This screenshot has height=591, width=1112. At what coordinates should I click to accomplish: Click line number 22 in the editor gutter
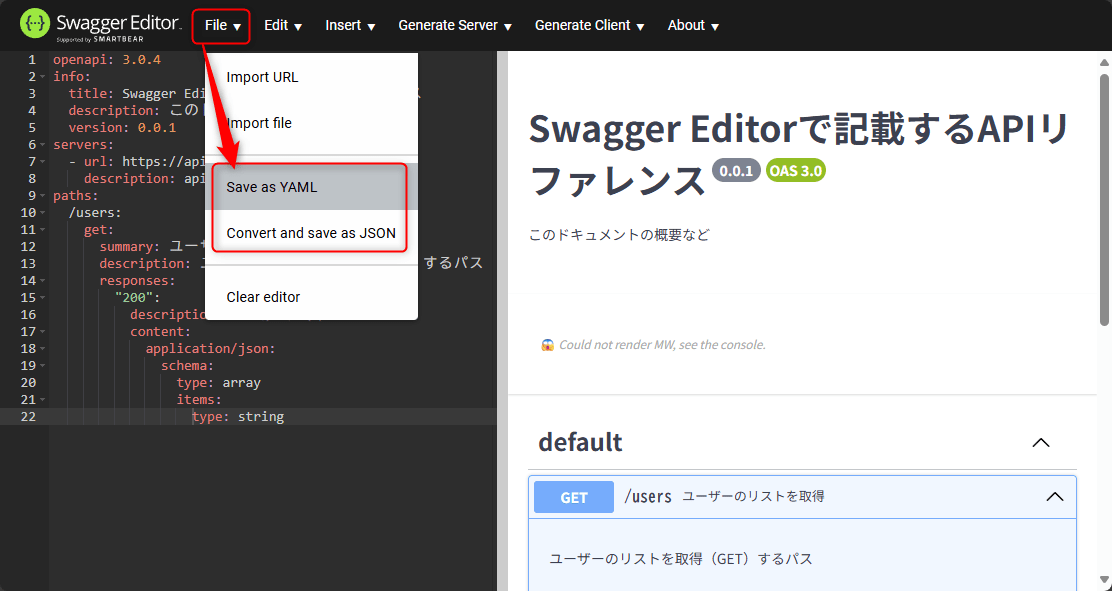click(x=30, y=416)
